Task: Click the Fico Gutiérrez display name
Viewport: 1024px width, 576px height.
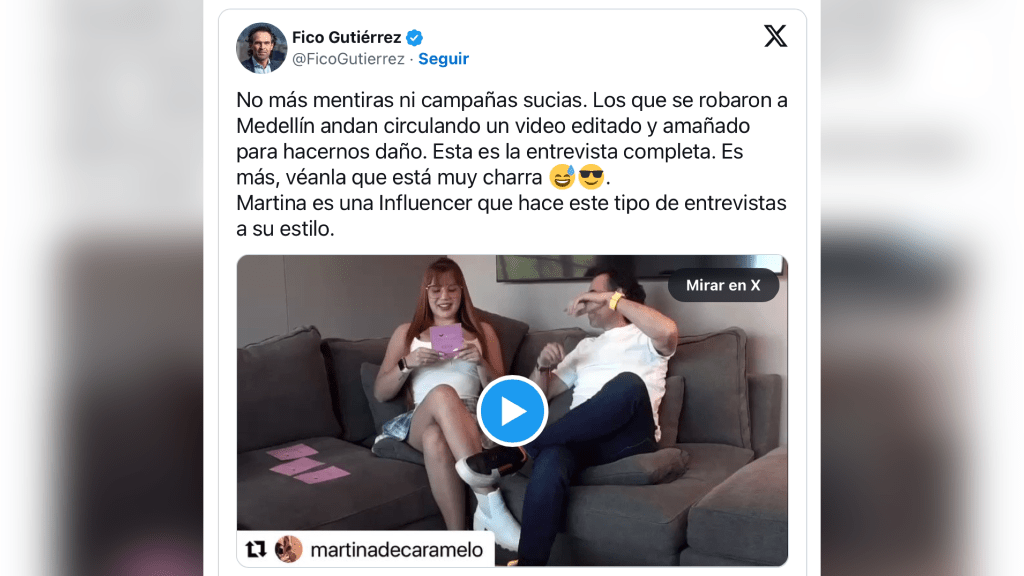Action: [346, 37]
